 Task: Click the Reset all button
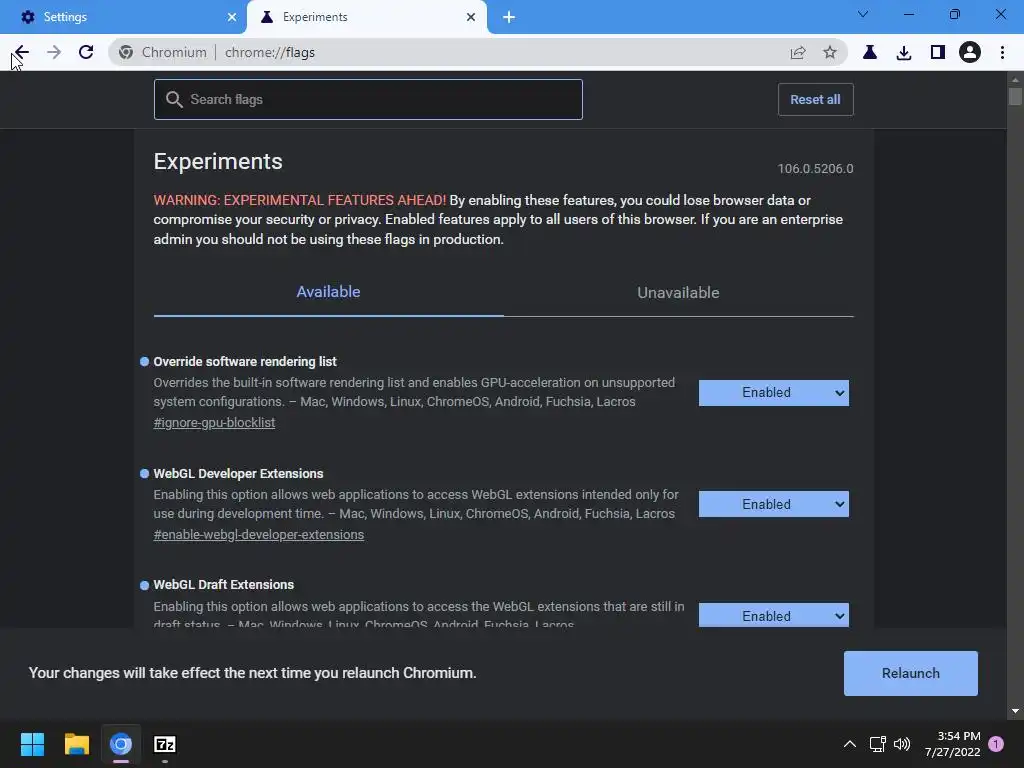pyautogui.click(x=815, y=99)
